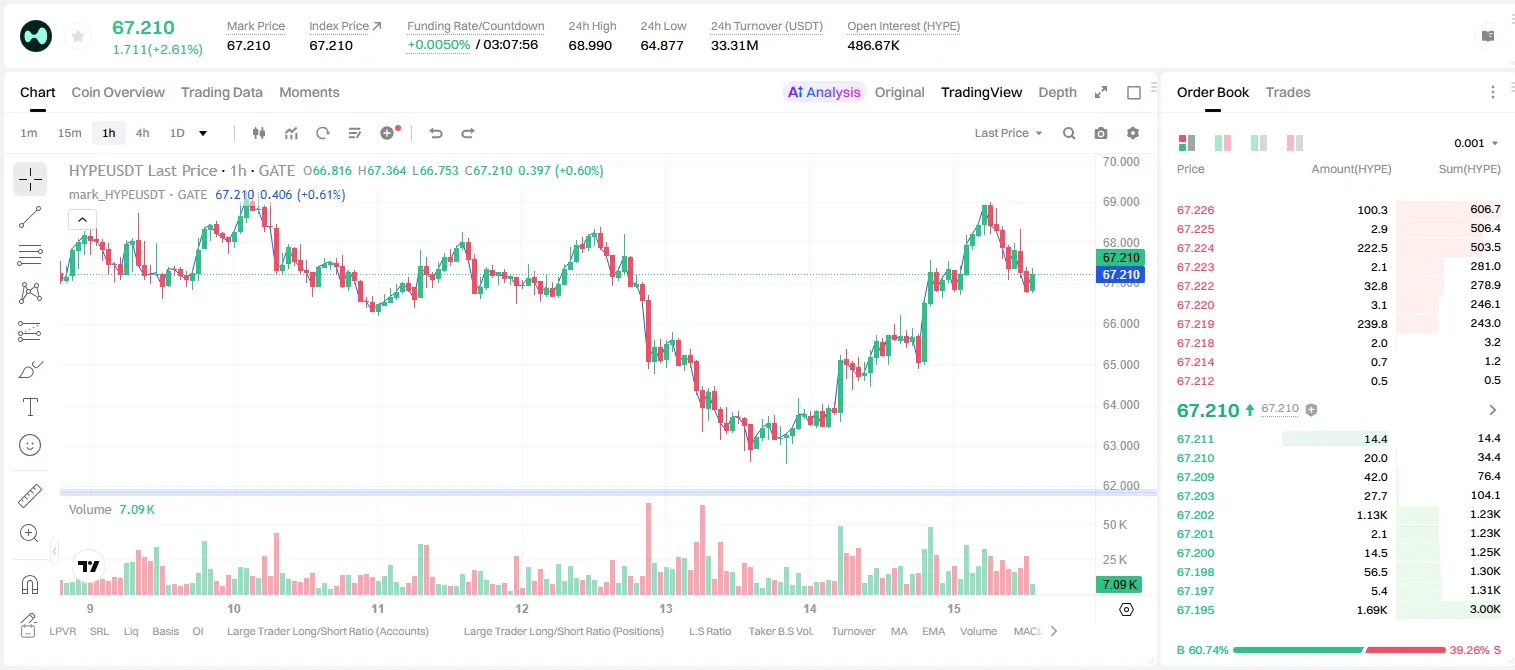Screen dimensions: 1515x670
Task: Open the emoji sticker tool
Action: (x=30, y=445)
